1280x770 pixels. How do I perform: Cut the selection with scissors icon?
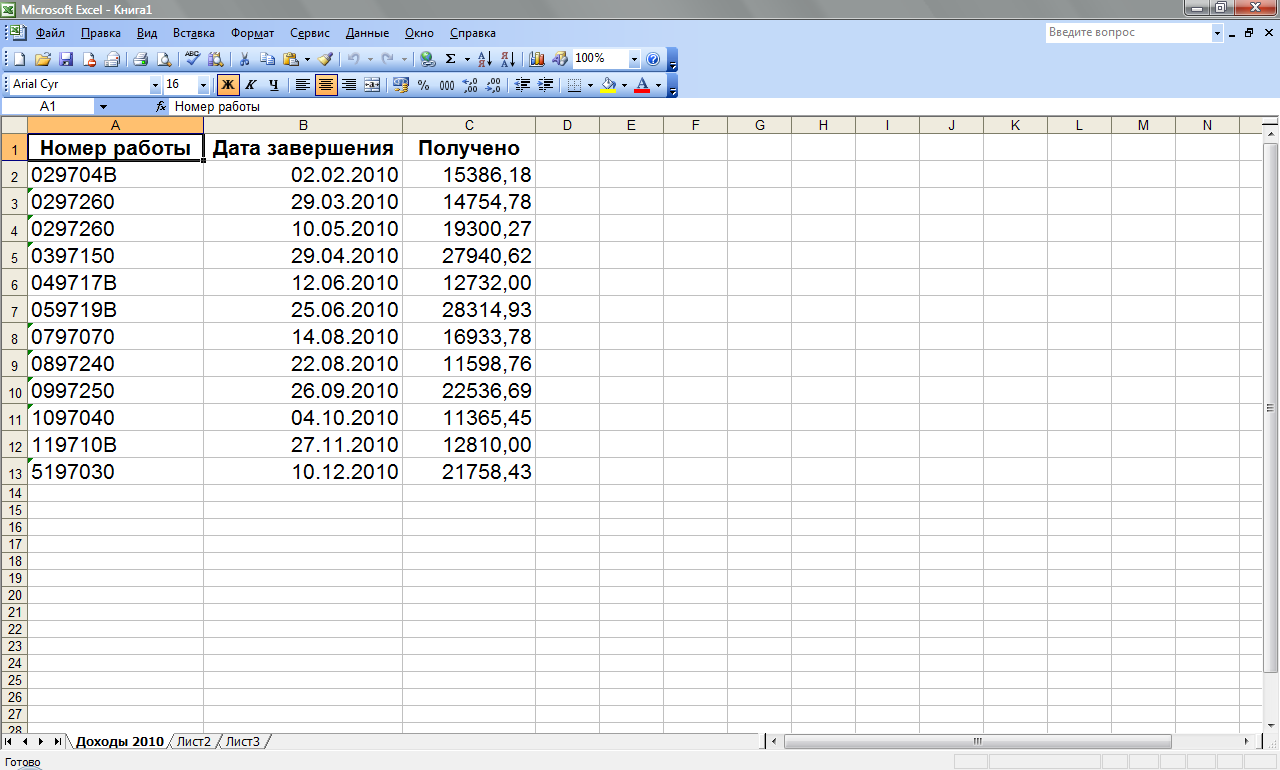tap(244, 59)
